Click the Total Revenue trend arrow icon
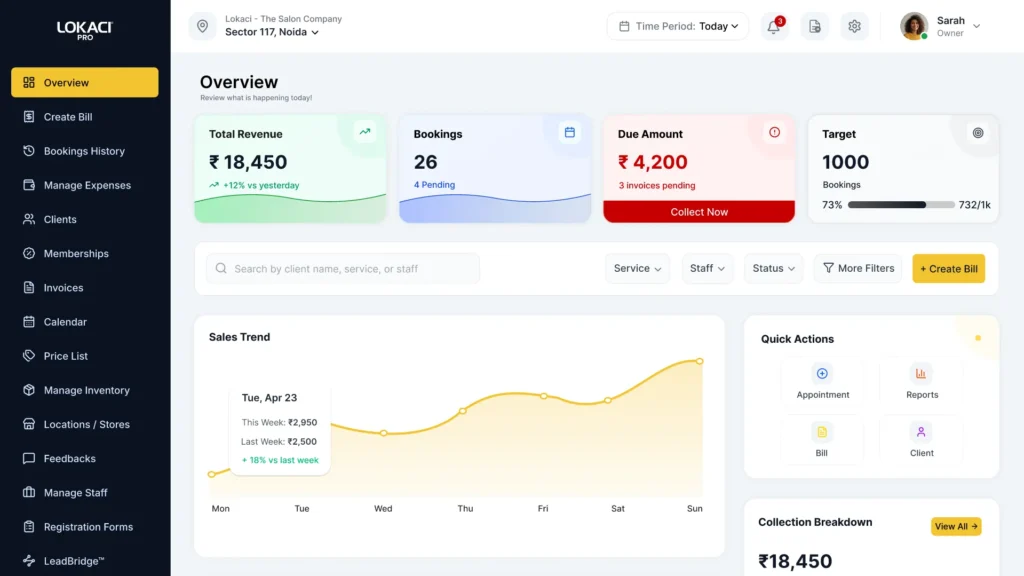The image size is (1024, 576). (365, 131)
